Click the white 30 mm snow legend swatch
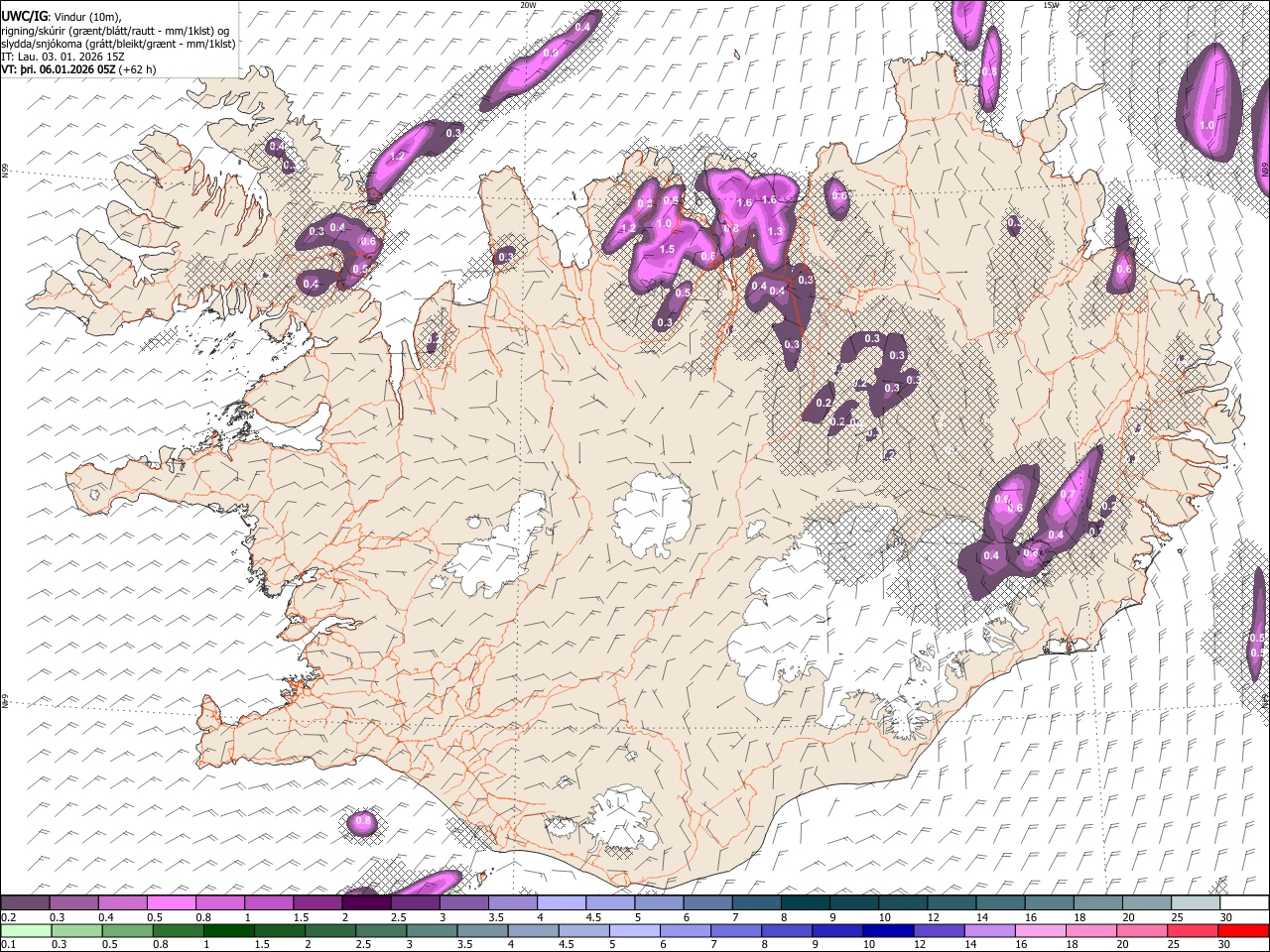 point(1243,903)
